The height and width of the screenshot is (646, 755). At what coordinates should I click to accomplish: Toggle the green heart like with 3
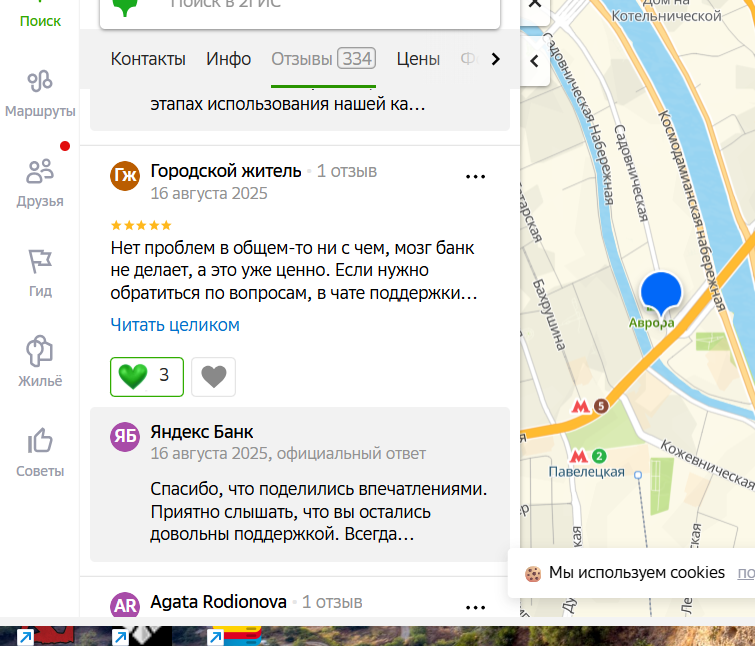click(x=147, y=377)
